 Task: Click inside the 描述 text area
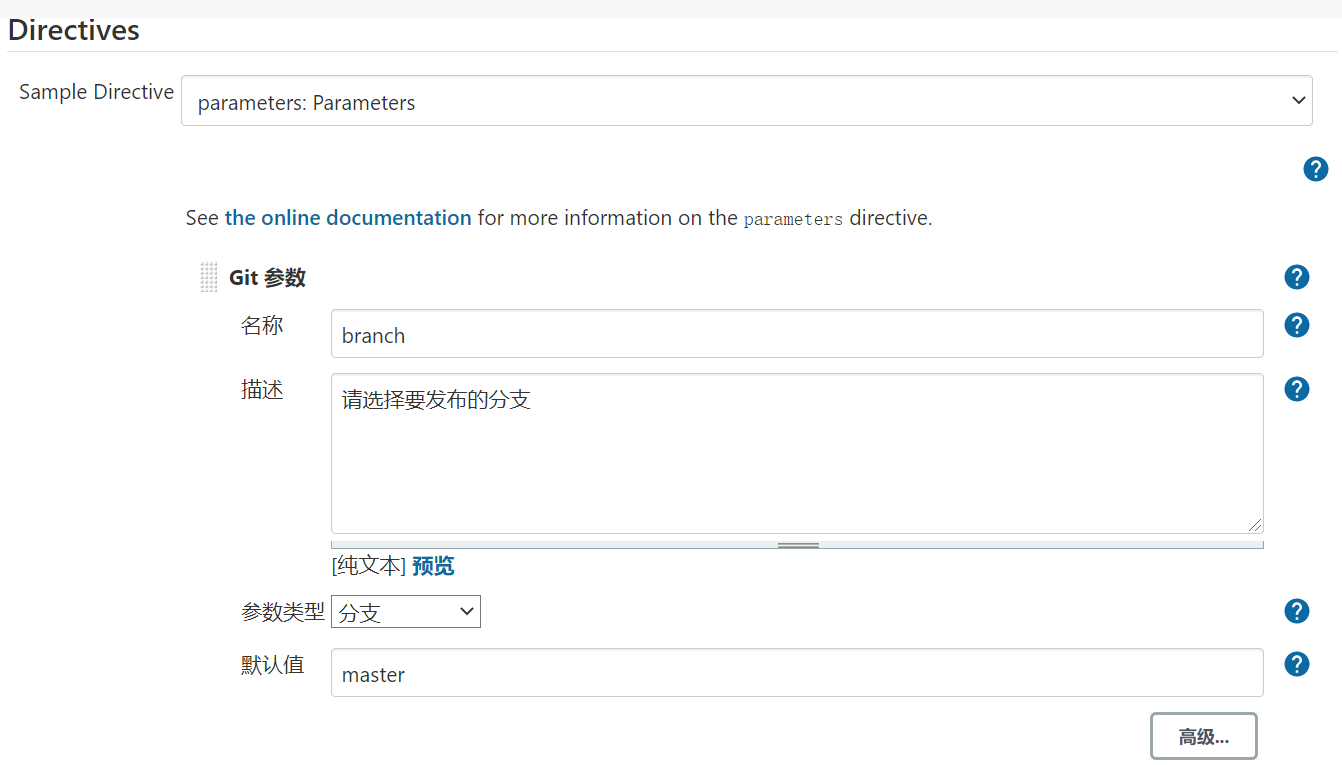(x=797, y=454)
